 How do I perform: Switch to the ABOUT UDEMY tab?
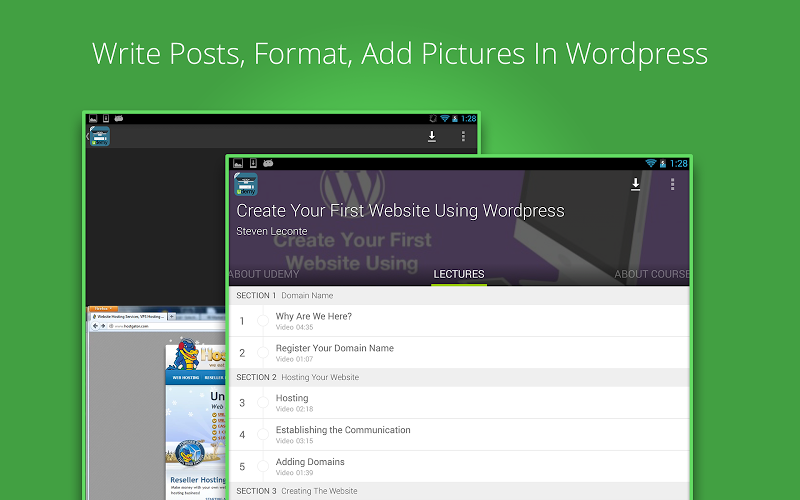(x=264, y=274)
